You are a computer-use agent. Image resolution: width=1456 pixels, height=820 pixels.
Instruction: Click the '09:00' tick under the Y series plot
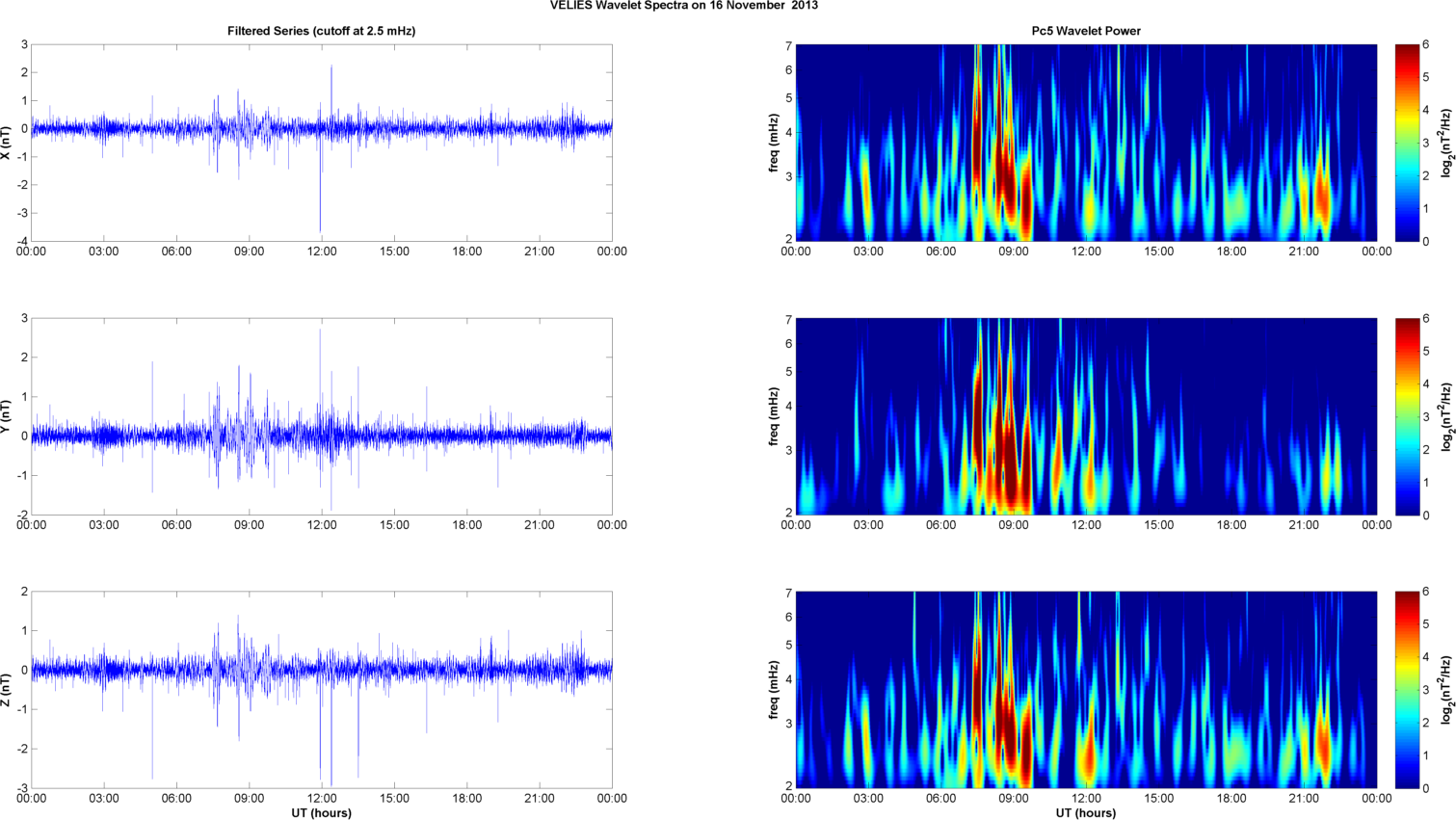249,525
